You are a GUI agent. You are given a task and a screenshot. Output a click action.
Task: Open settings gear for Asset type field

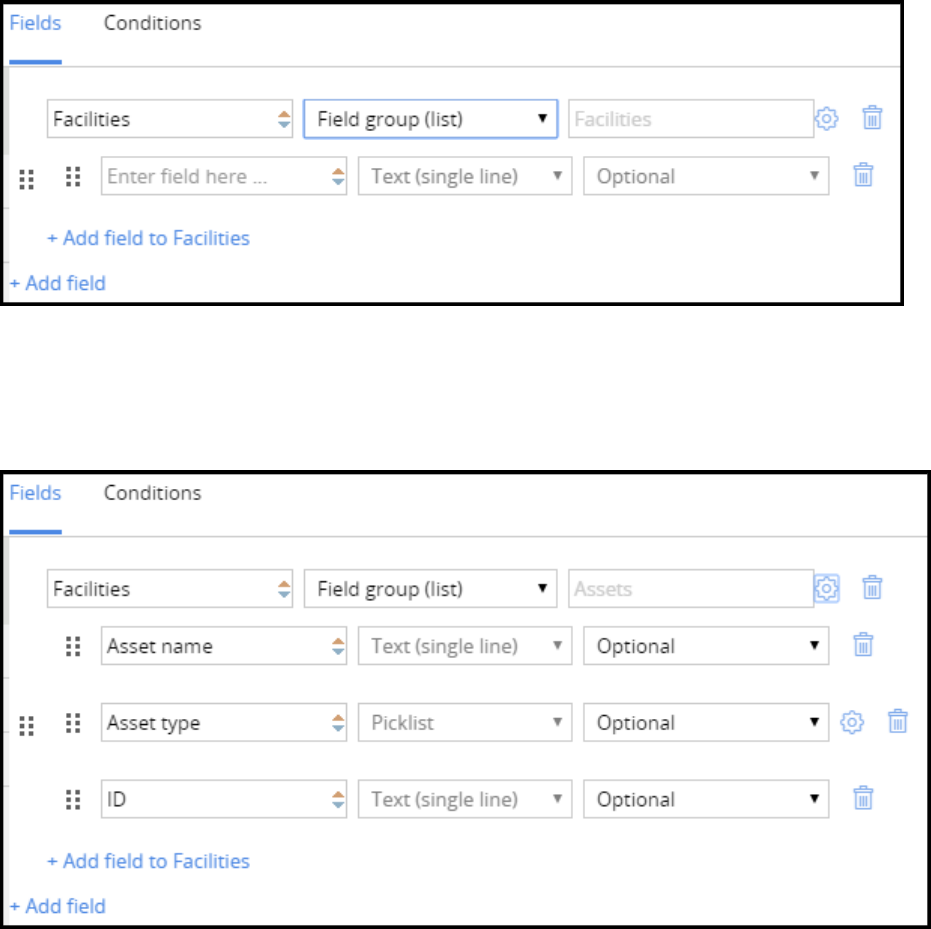pos(851,722)
